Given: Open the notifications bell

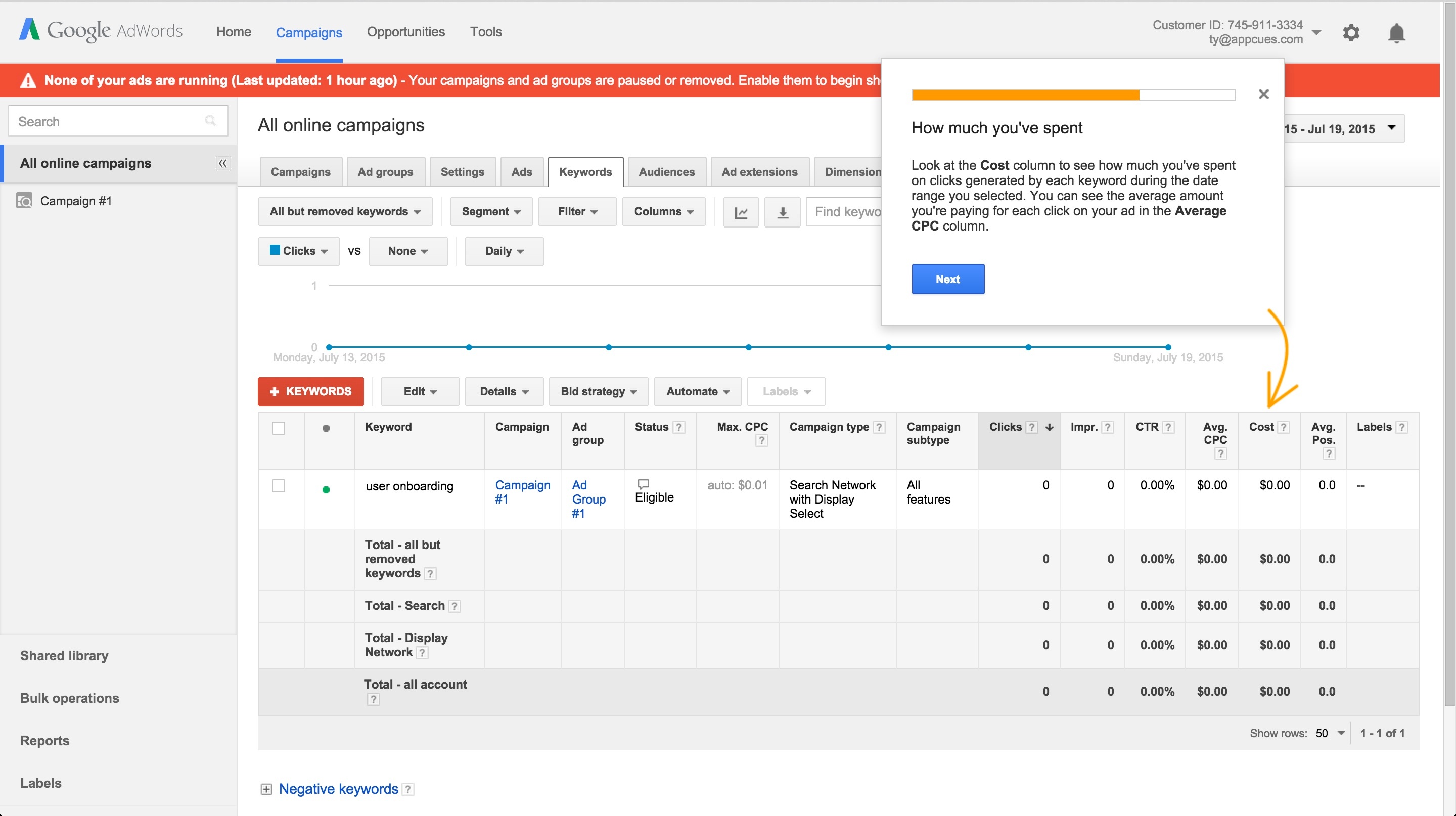Looking at the screenshot, I should click(x=1397, y=33).
